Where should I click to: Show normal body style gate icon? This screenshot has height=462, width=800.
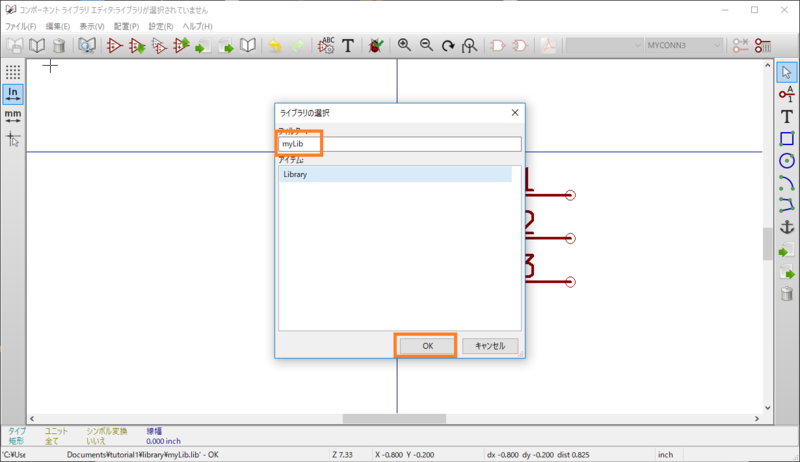point(497,46)
